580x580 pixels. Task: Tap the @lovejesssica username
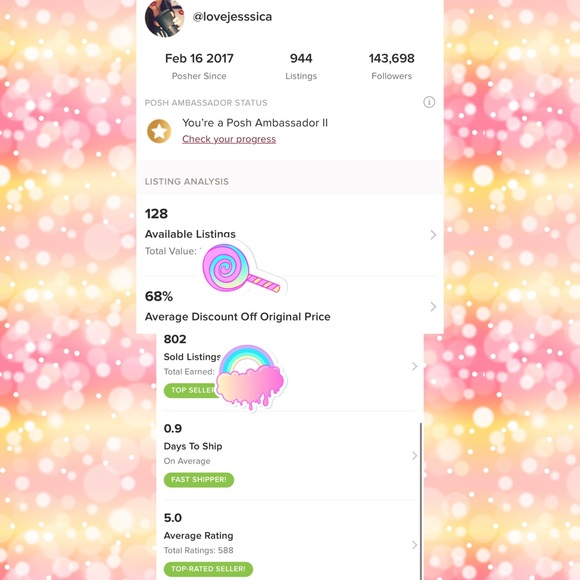pyautogui.click(x=232, y=17)
